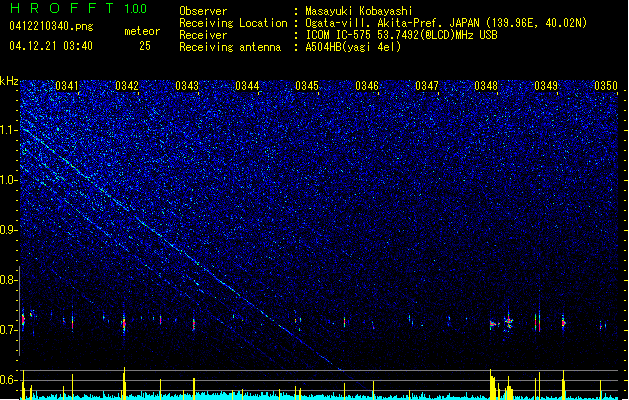Viewport: 629px width, 400px height.
Task: Click the 0343 time marker
Action: 187,86
